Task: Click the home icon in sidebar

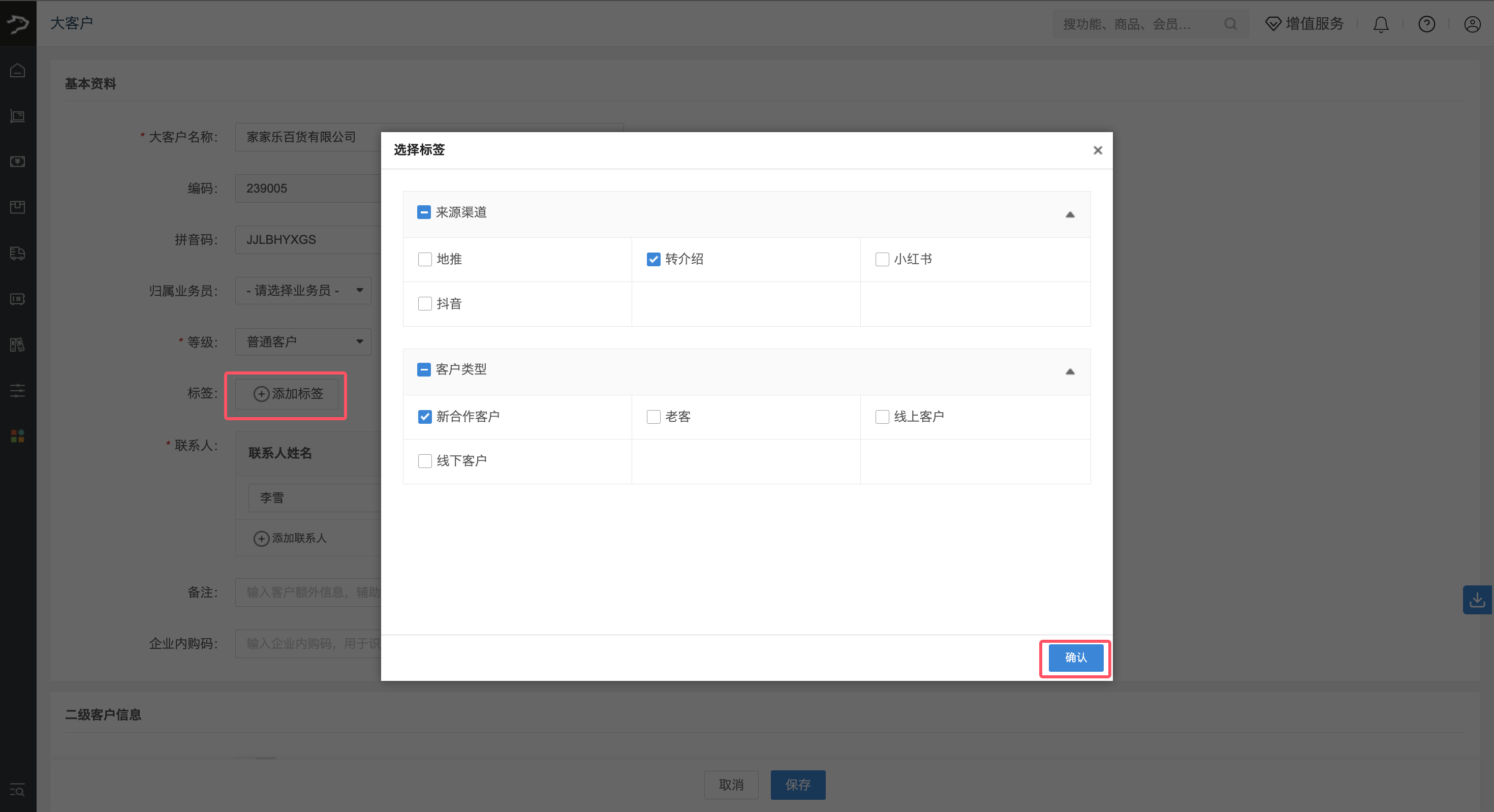Action: [17, 70]
